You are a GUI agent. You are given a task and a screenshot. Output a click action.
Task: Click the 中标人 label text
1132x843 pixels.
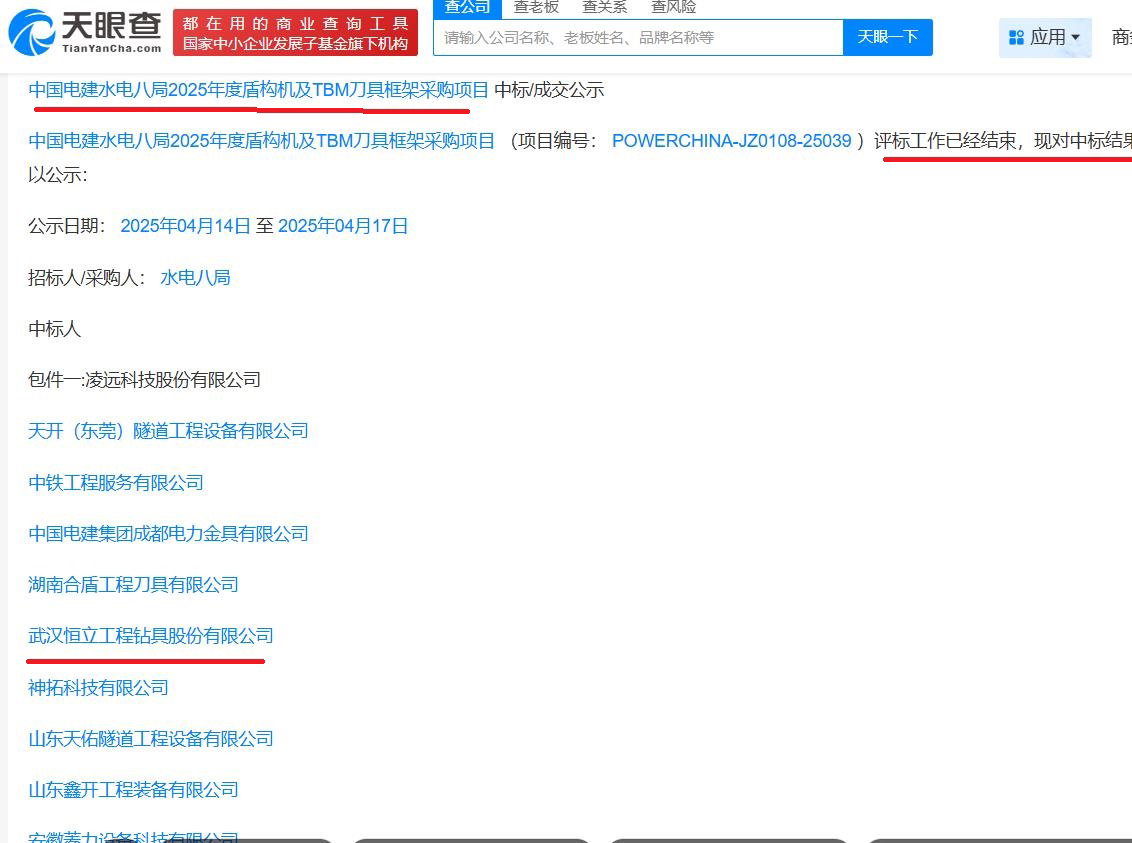(54, 329)
